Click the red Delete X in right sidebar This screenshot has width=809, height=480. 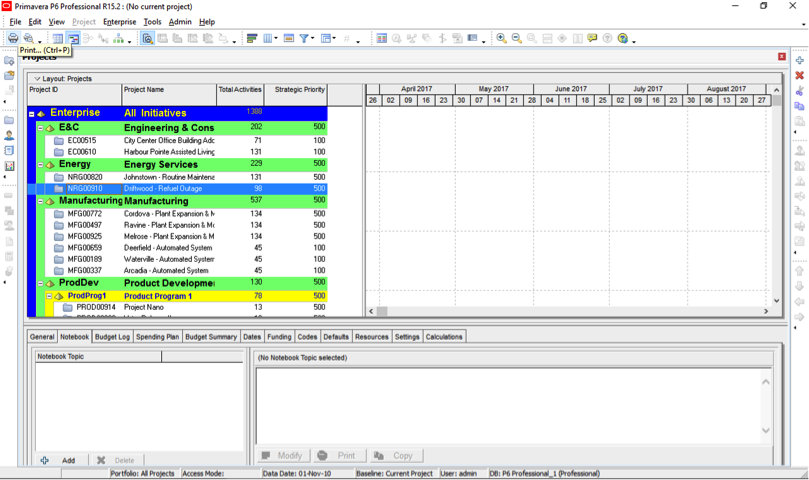tap(800, 75)
